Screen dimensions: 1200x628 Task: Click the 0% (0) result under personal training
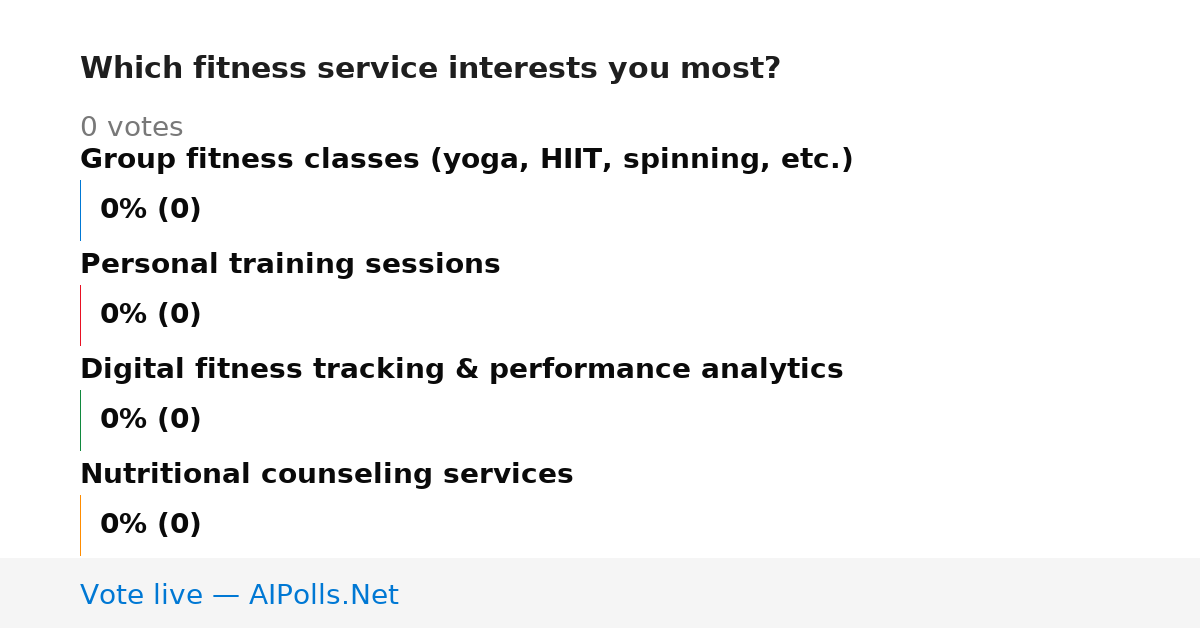[x=150, y=315]
